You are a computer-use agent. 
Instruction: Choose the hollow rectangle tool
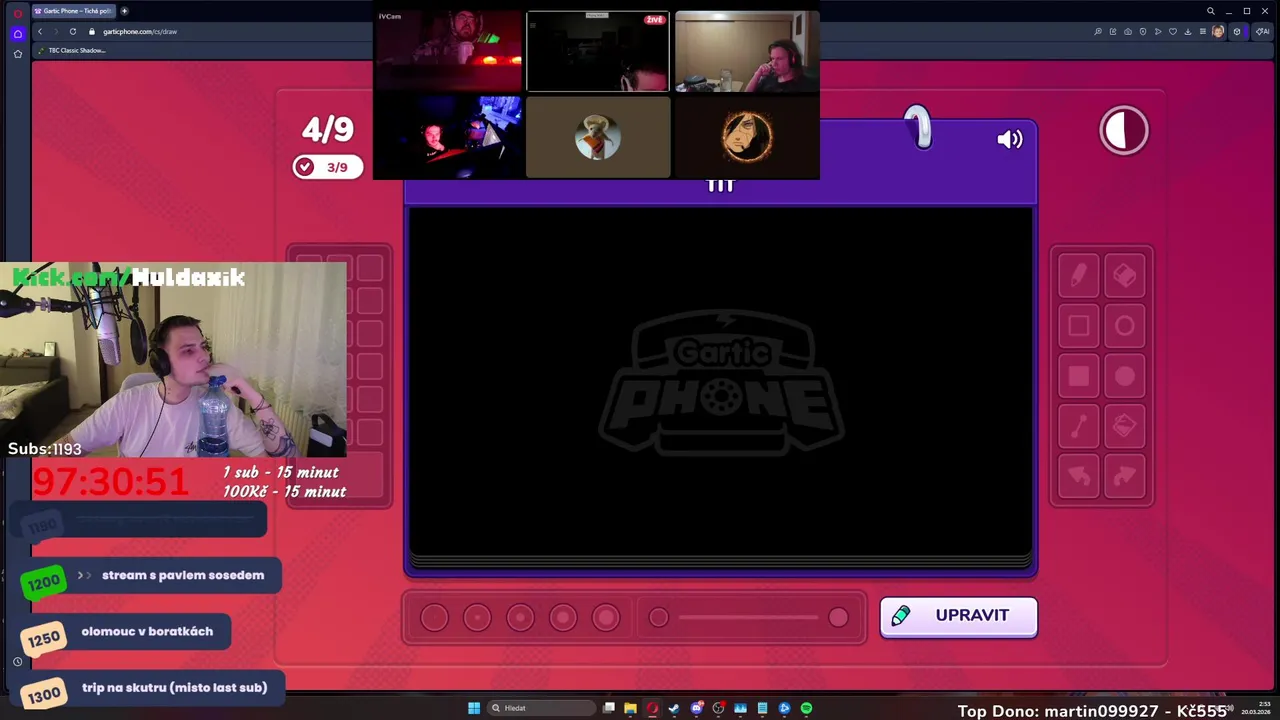click(1079, 326)
